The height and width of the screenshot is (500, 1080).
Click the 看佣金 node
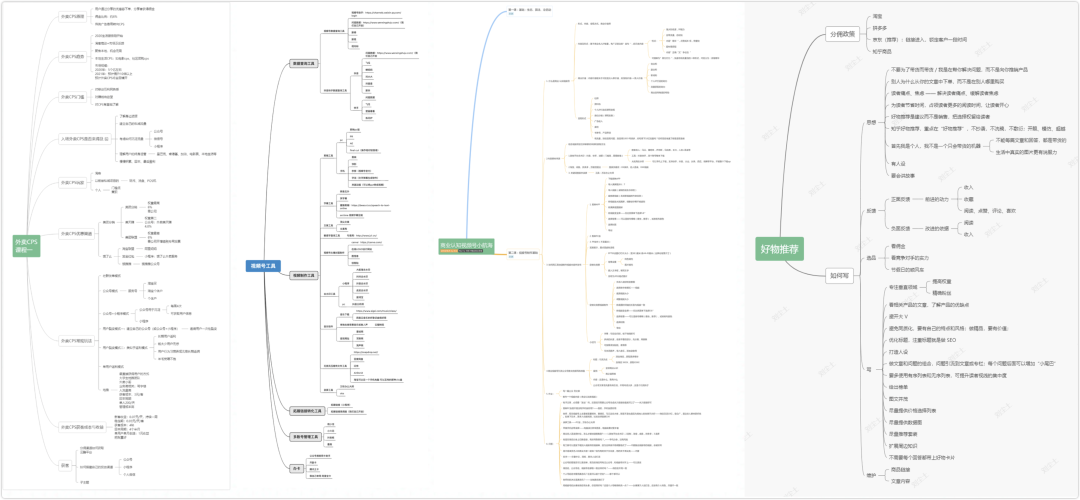(897, 246)
